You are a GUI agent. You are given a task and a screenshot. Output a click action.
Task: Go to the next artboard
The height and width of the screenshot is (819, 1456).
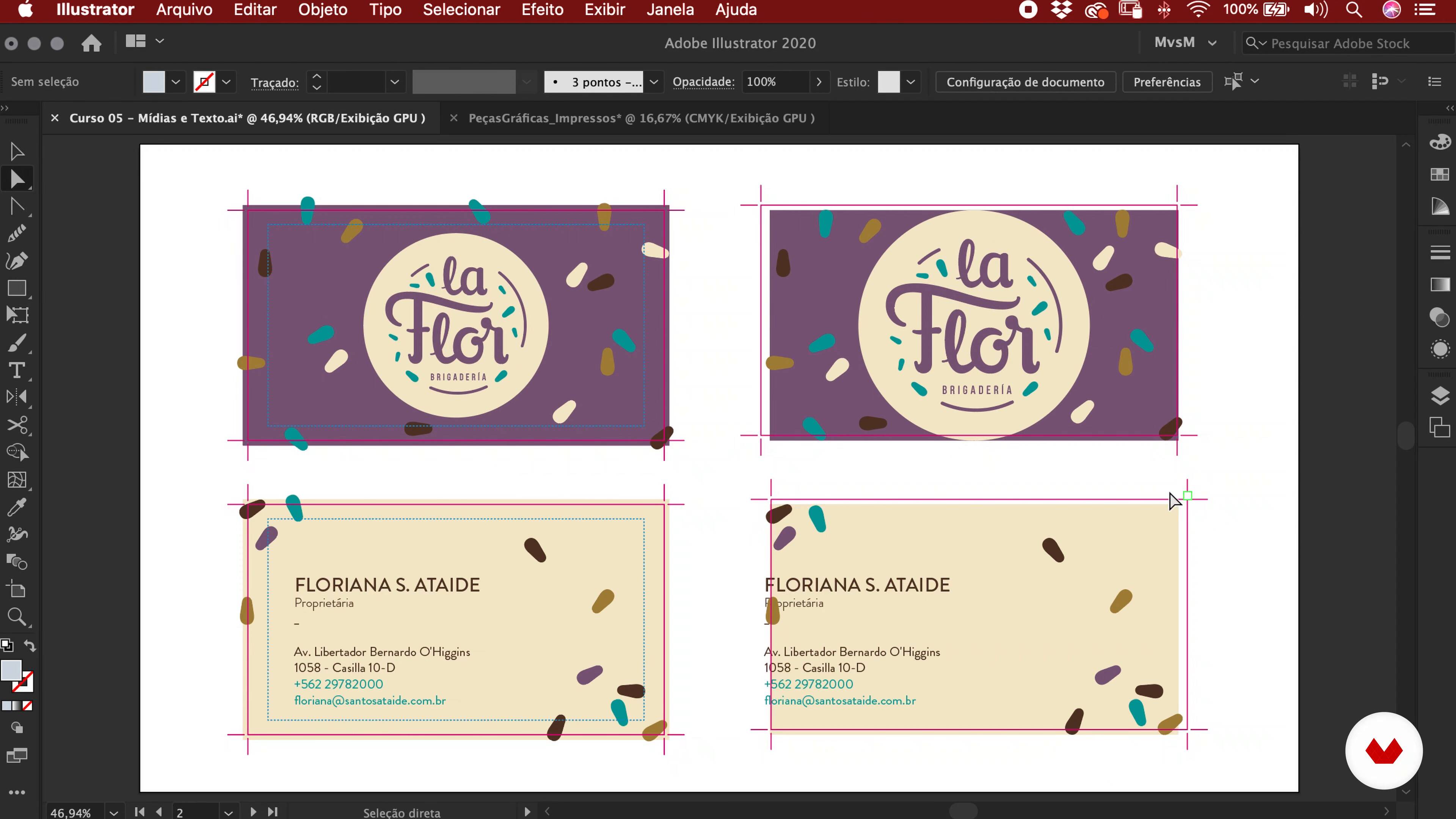(x=253, y=812)
